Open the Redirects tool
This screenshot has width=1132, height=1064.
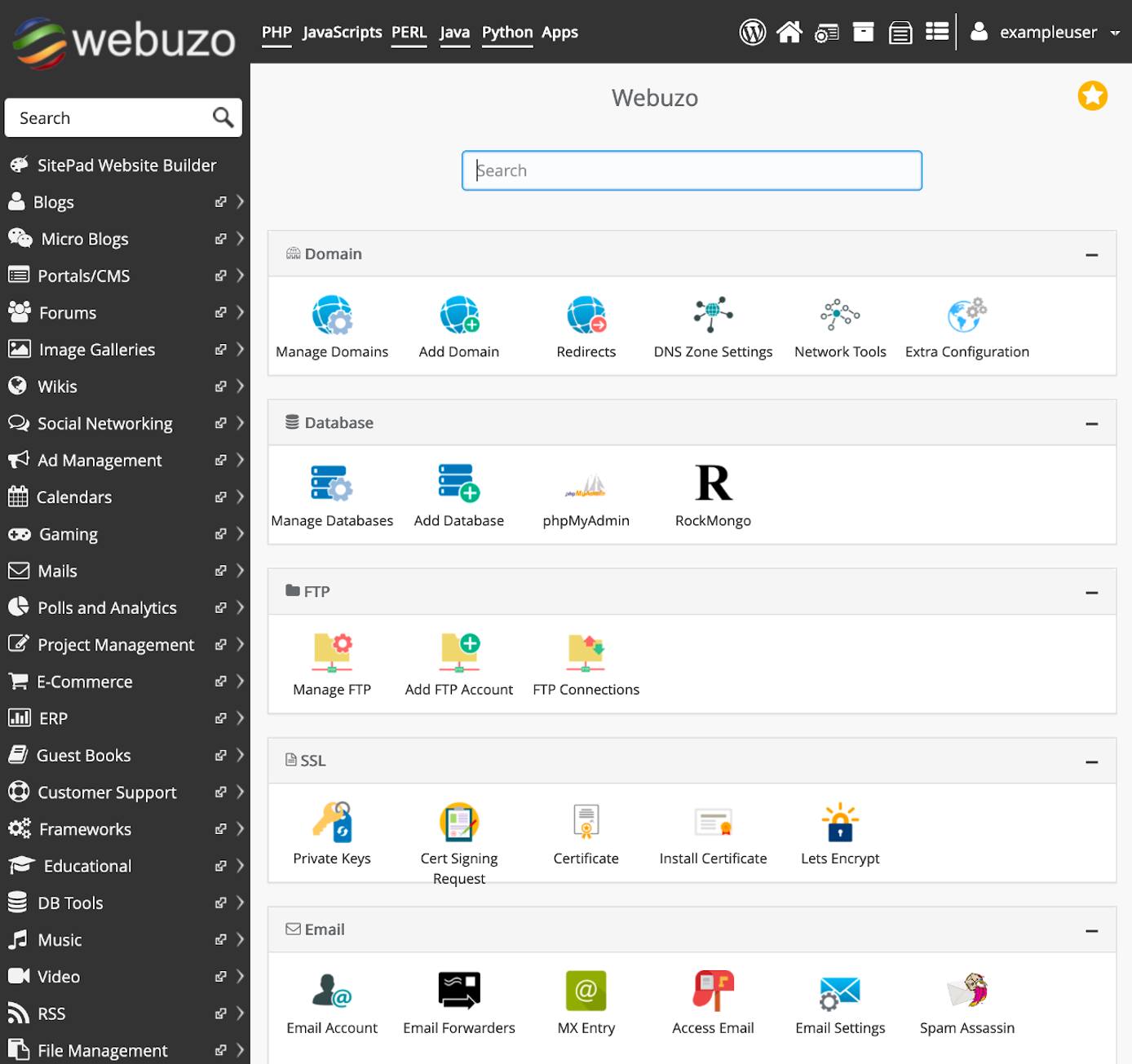(x=586, y=326)
